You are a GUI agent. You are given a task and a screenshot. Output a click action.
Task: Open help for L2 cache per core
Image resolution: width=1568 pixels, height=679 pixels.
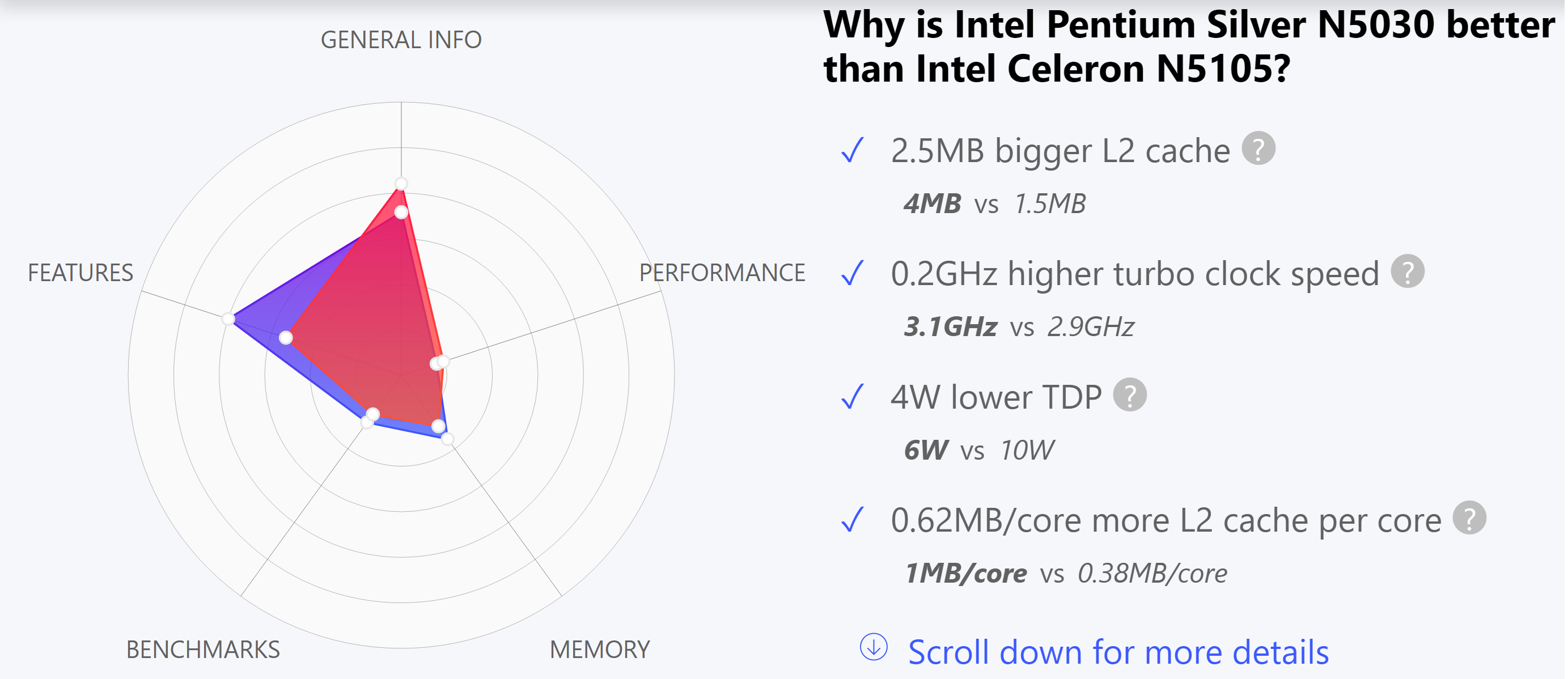(x=1469, y=518)
